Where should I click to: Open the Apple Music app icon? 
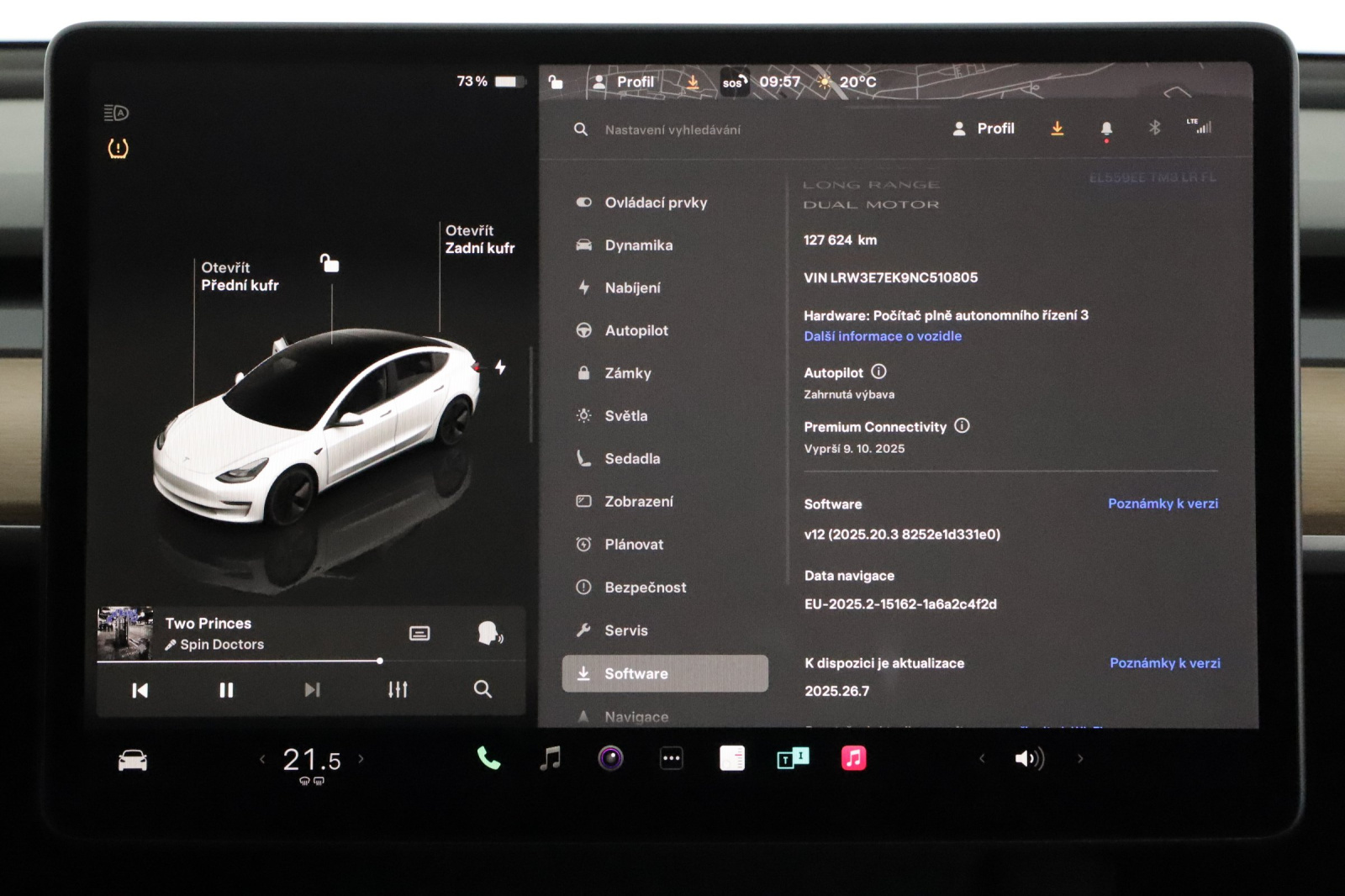[x=853, y=759]
